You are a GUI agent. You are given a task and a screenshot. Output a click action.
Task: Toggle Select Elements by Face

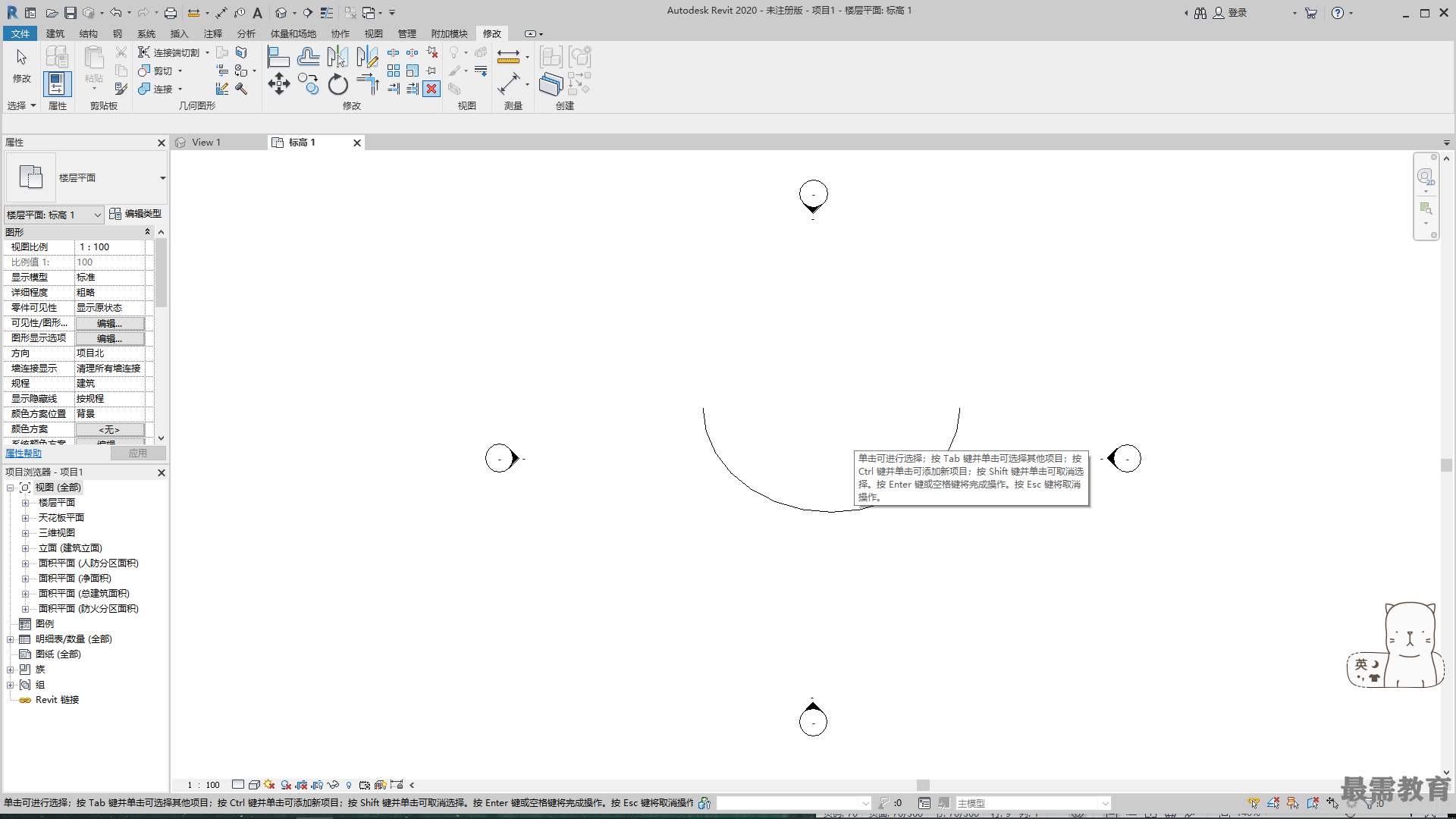(x=1313, y=803)
